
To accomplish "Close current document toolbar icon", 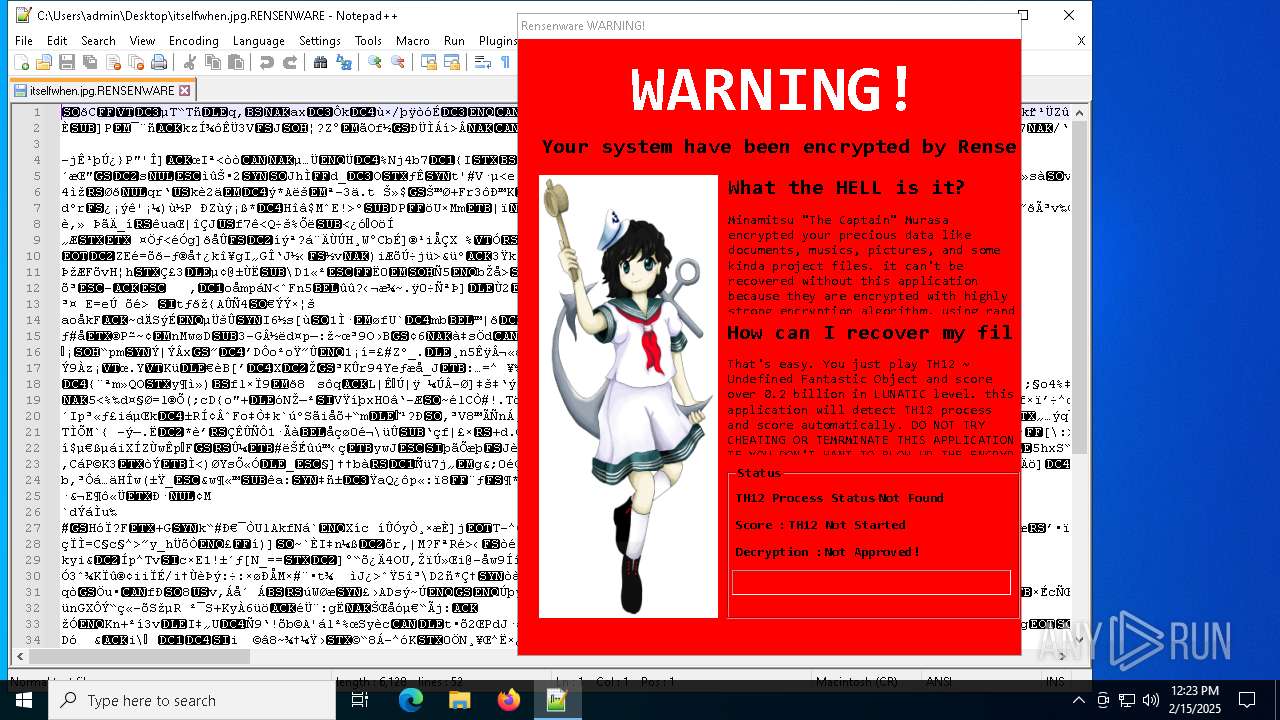I will pos(112,62).
